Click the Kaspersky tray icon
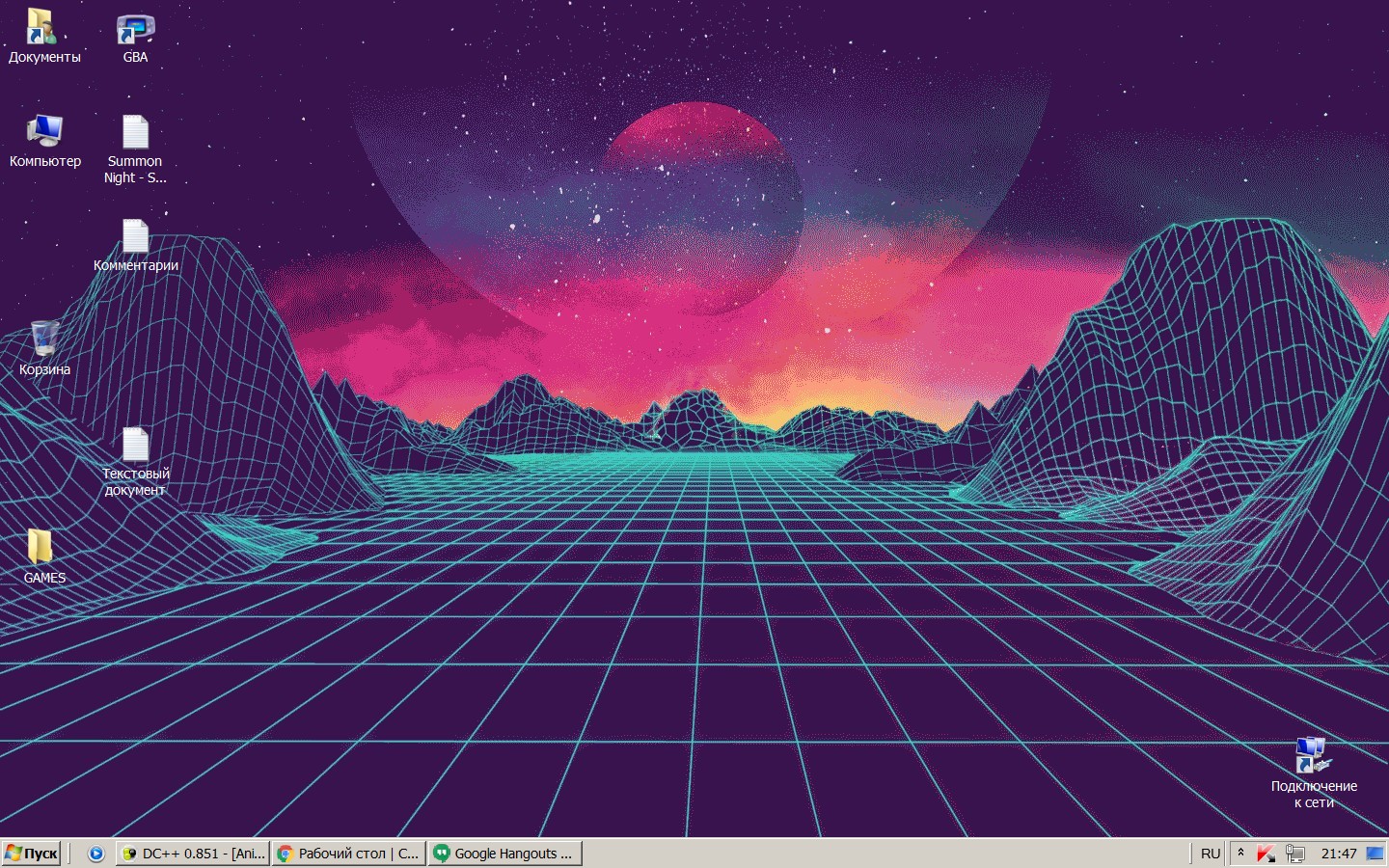 (1266, 854)
